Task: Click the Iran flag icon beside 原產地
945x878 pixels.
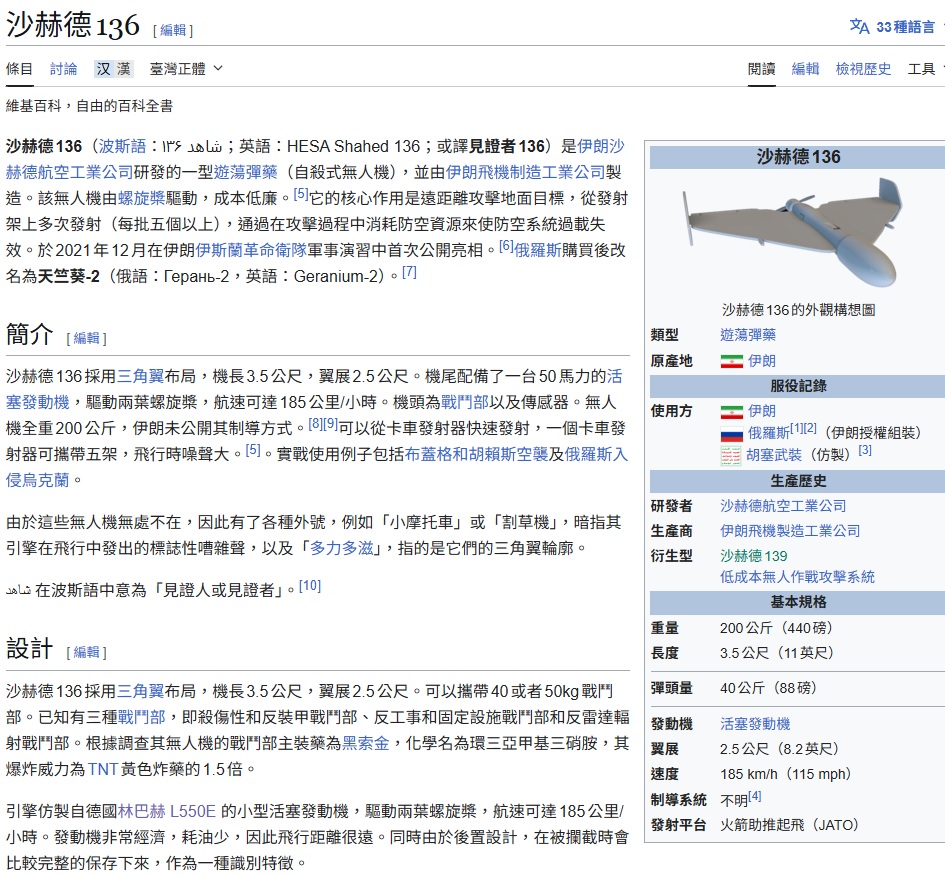Action: tap(731, 361)
